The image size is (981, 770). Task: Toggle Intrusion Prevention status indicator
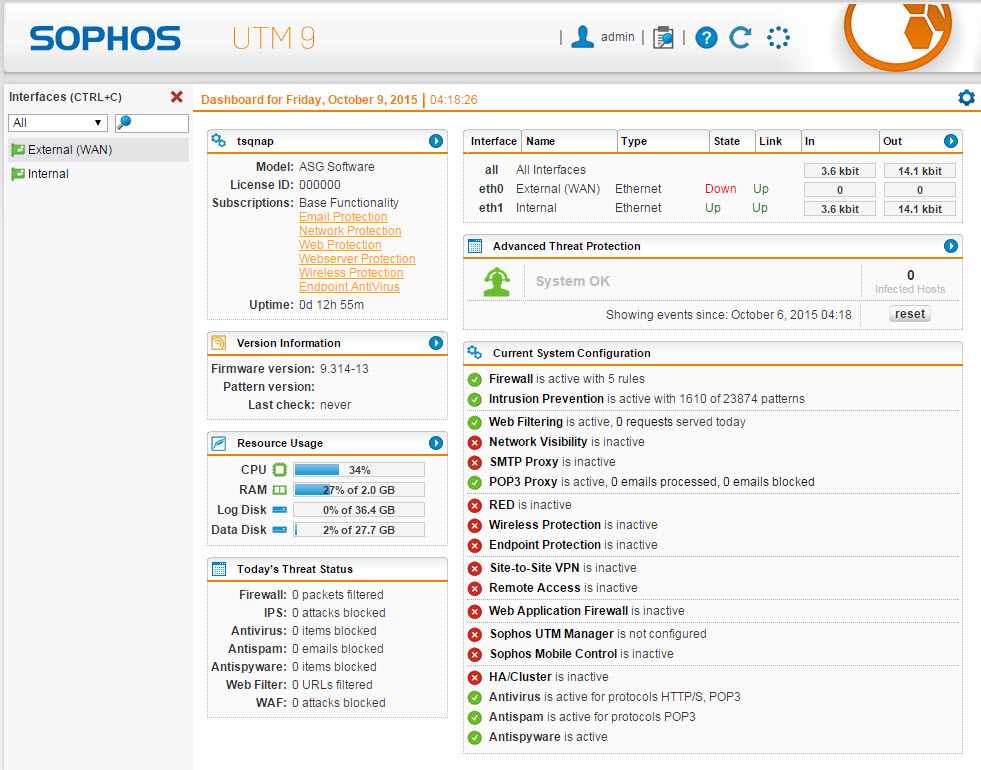tap(475, 399)
